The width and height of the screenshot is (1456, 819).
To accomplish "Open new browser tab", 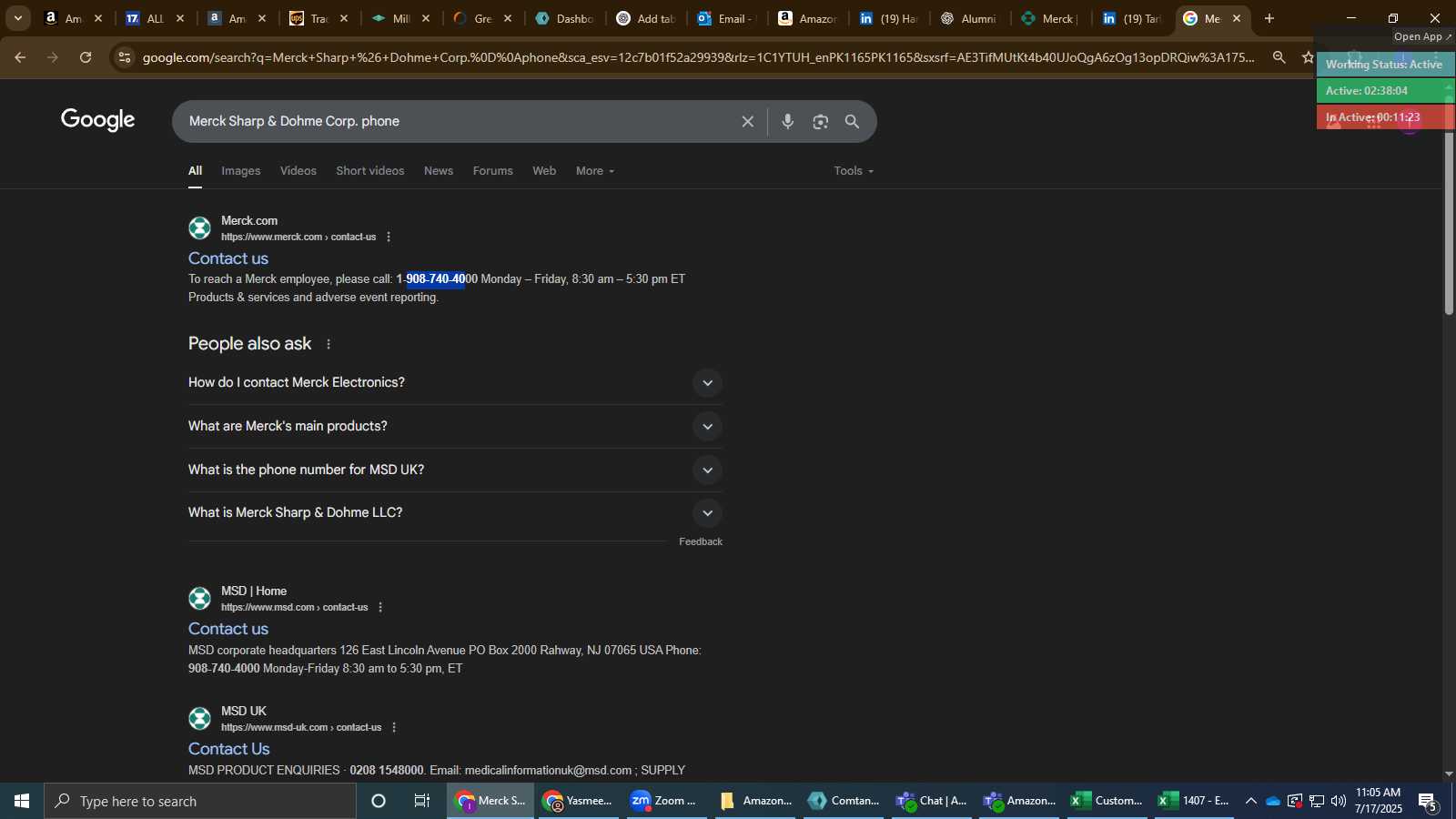I will coord(1269,18).
